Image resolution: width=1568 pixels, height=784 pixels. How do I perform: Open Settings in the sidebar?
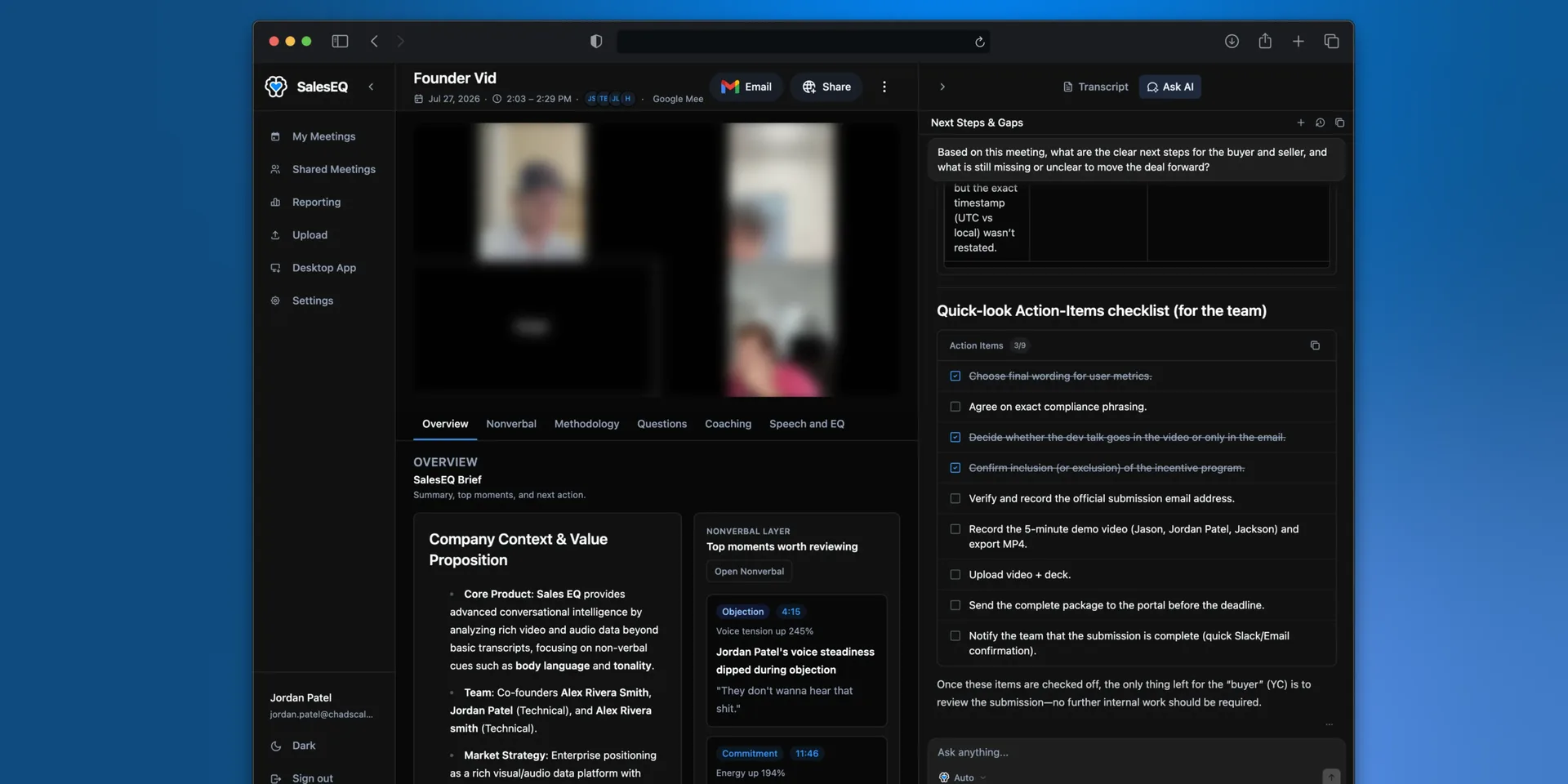click(x=312, y=301)
